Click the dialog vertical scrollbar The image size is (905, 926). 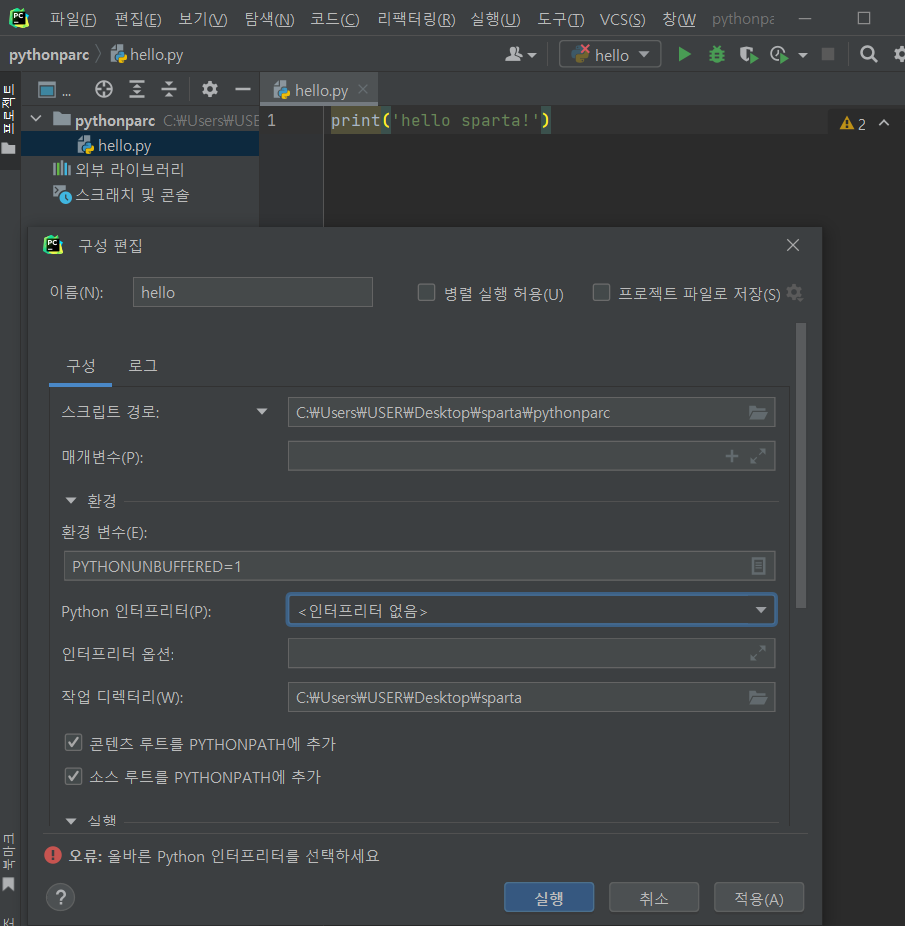click(801, 465)
